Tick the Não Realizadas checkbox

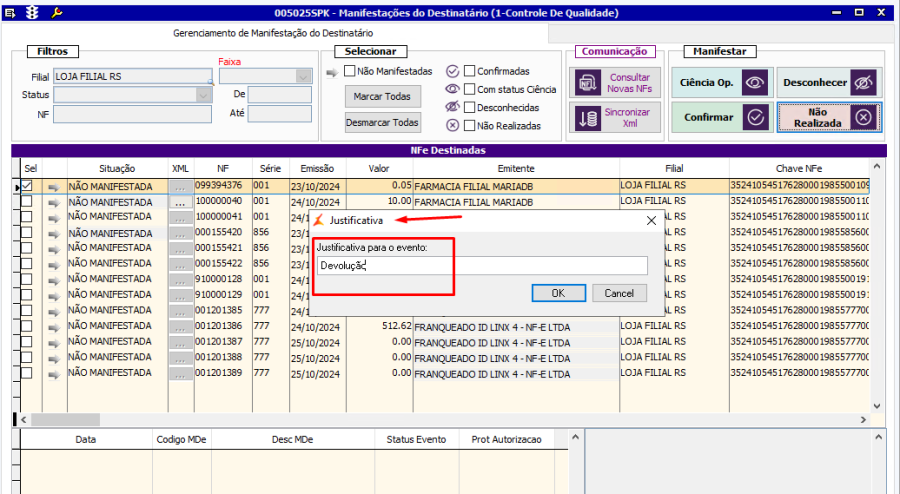point(470,125)
